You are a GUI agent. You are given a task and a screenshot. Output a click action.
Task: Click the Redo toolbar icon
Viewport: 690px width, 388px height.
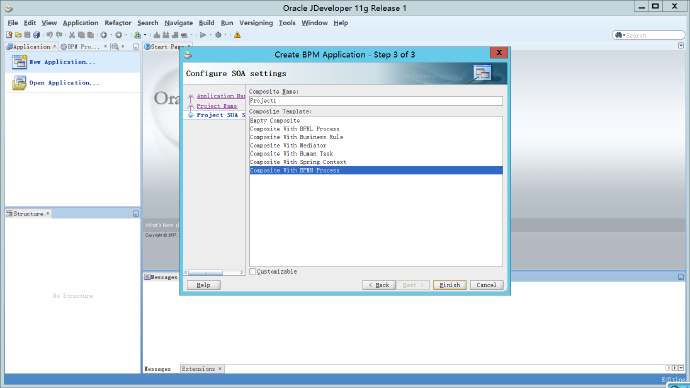click(59, 35)
